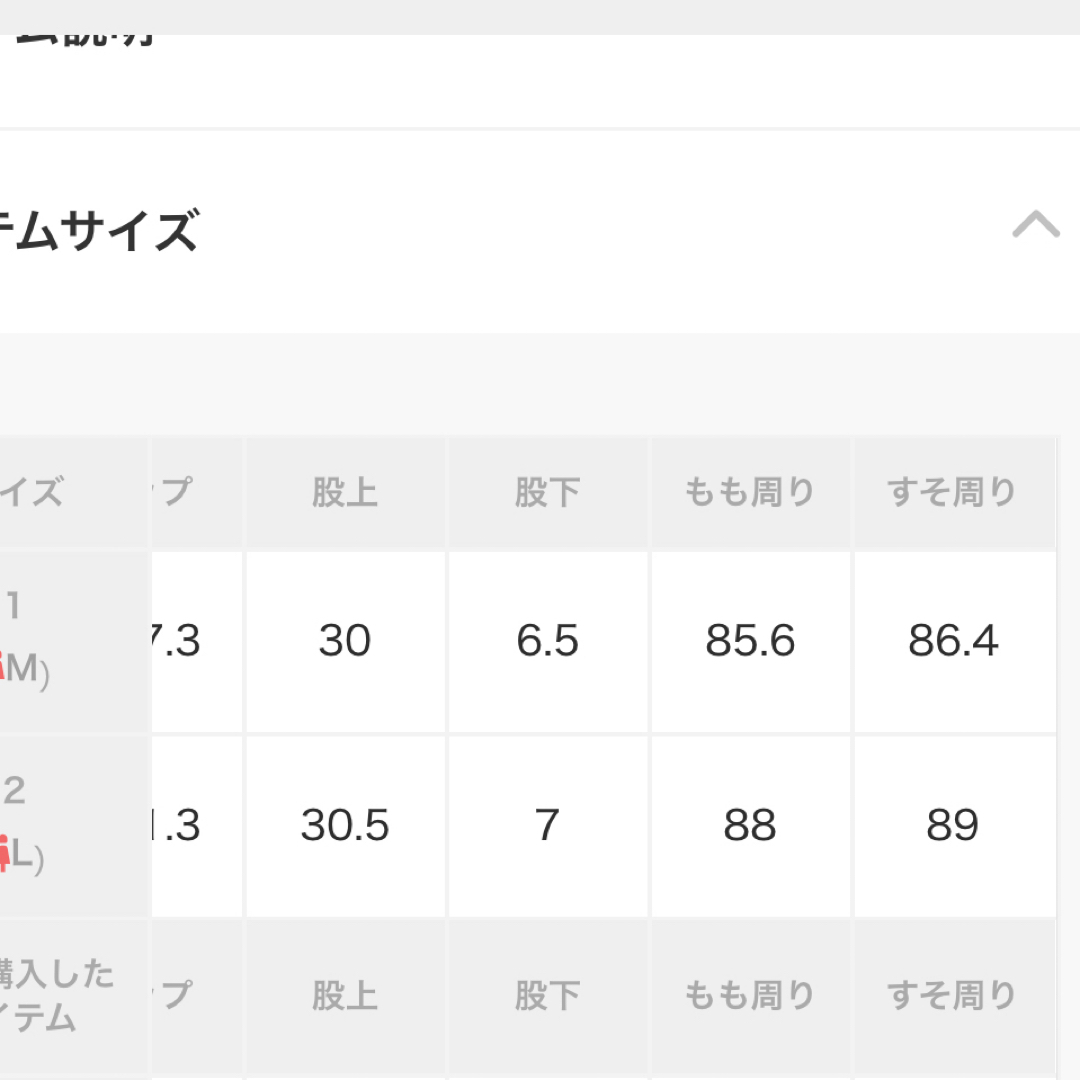Click the 30.5 rise value cell
Viewport: 1080px width, 1080px height.
[345, 827]
